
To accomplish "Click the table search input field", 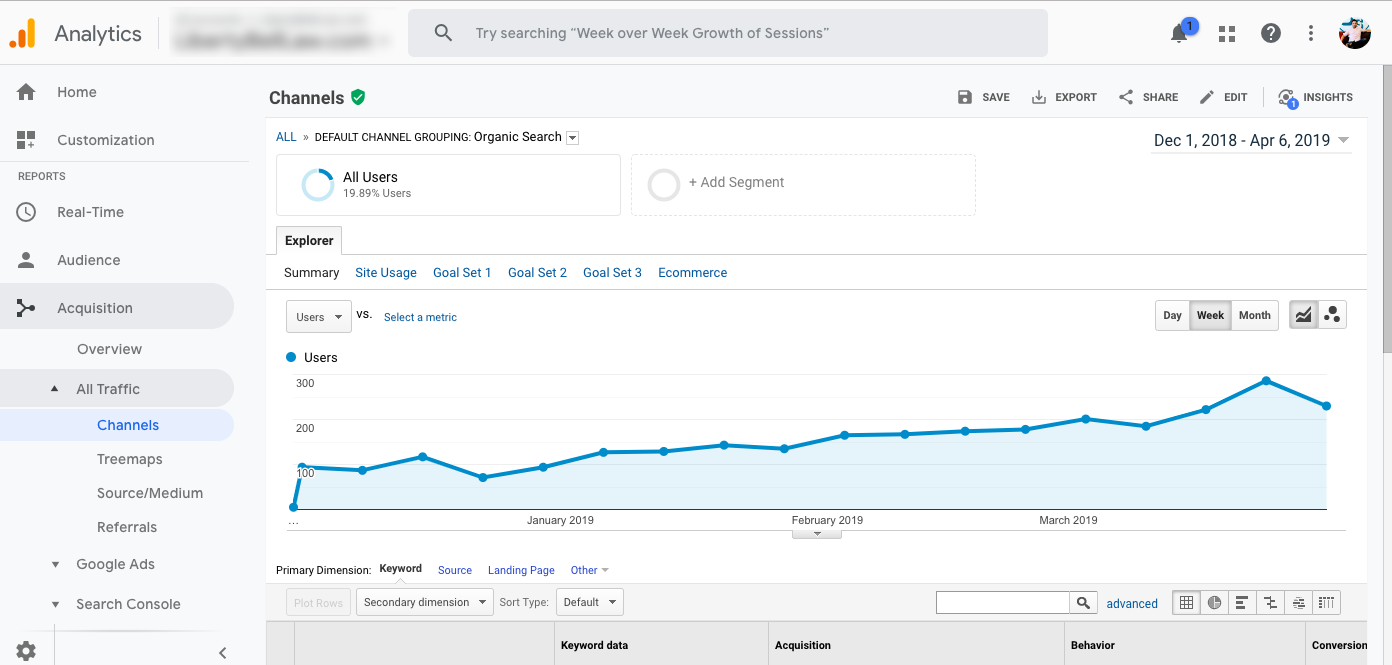I will [x=1003, y=603].
